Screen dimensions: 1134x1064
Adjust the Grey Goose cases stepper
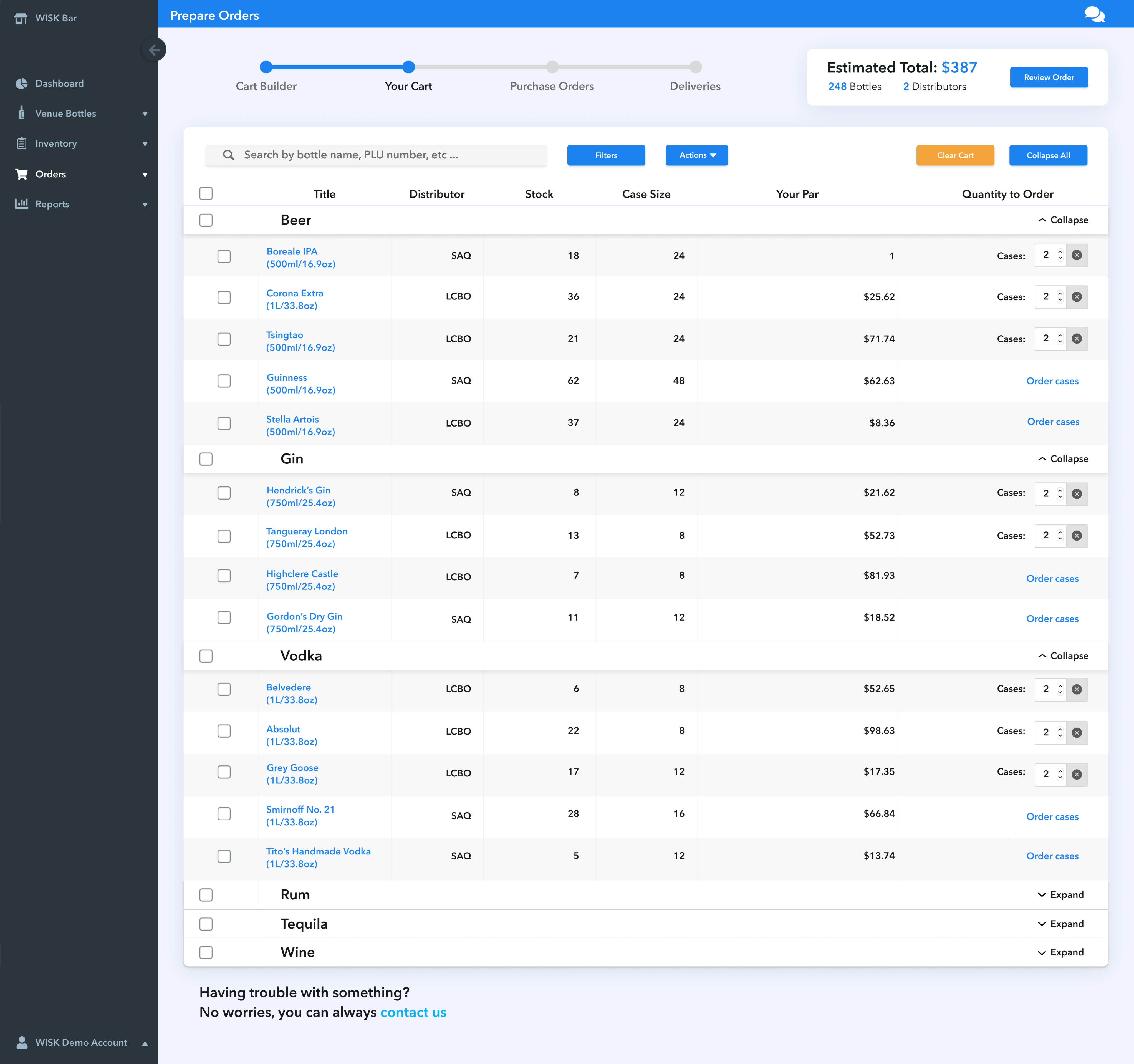pos(1060,774)
